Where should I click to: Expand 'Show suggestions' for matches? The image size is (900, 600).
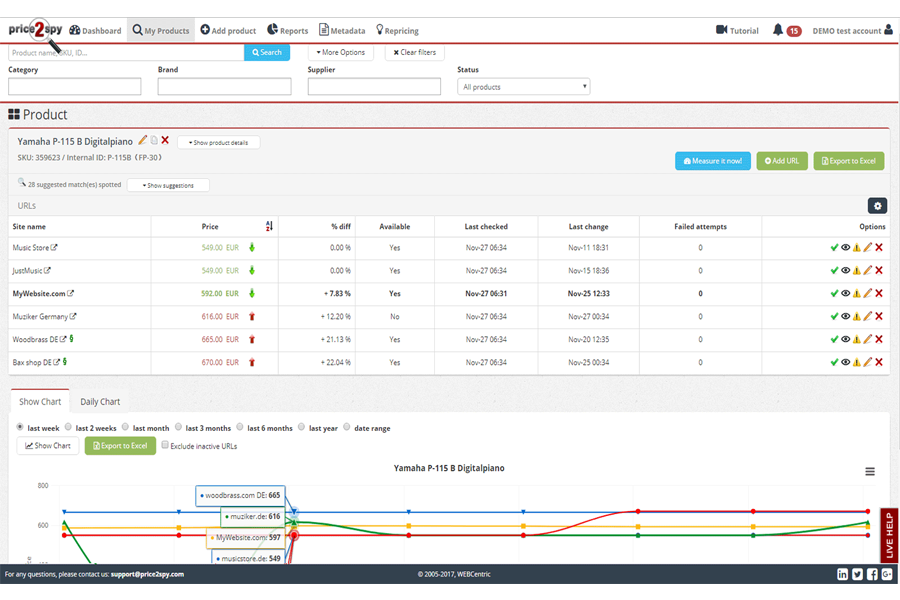pyautogui.click(x=168, y=185)
